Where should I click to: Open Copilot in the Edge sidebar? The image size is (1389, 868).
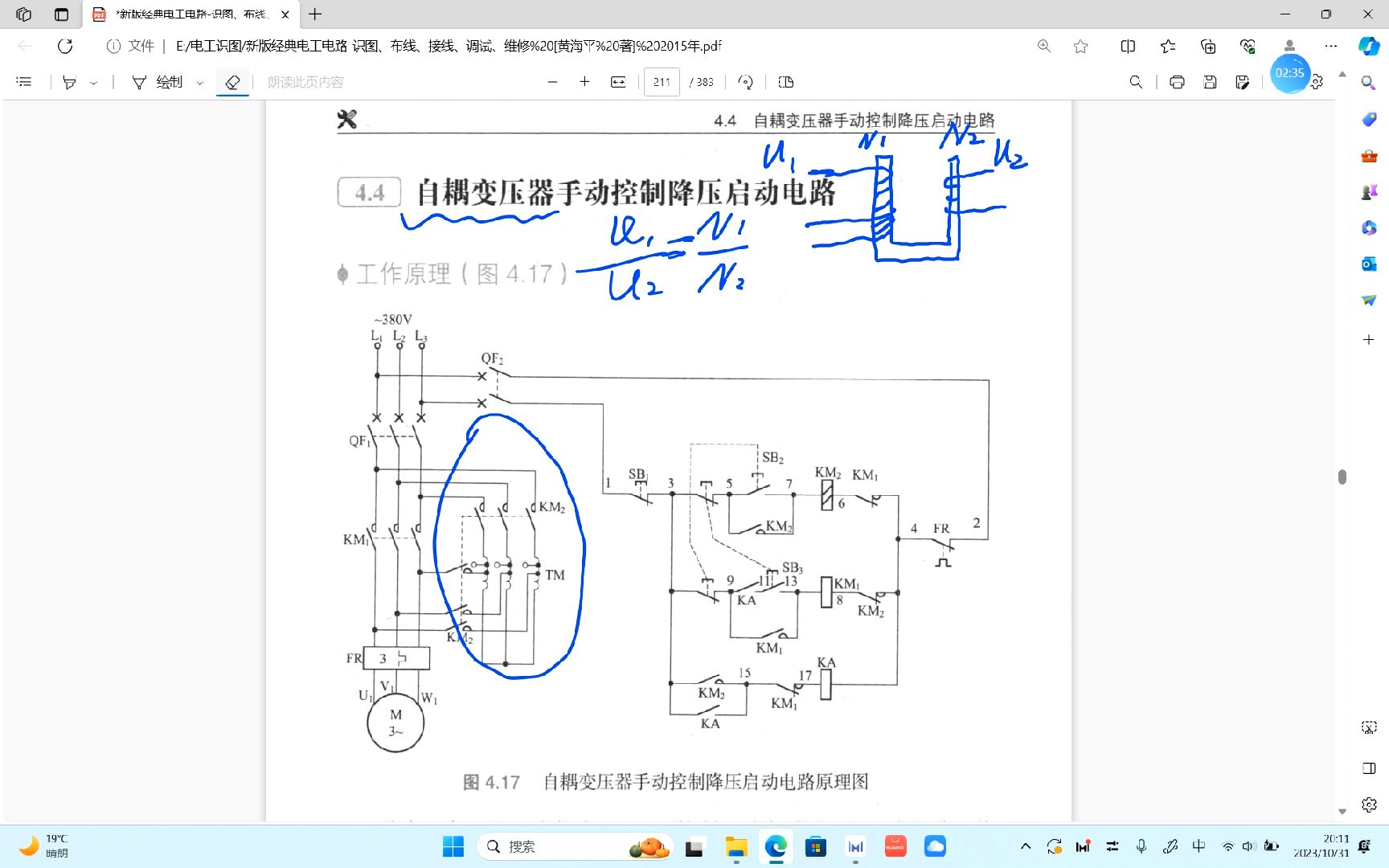point(1369,46)
